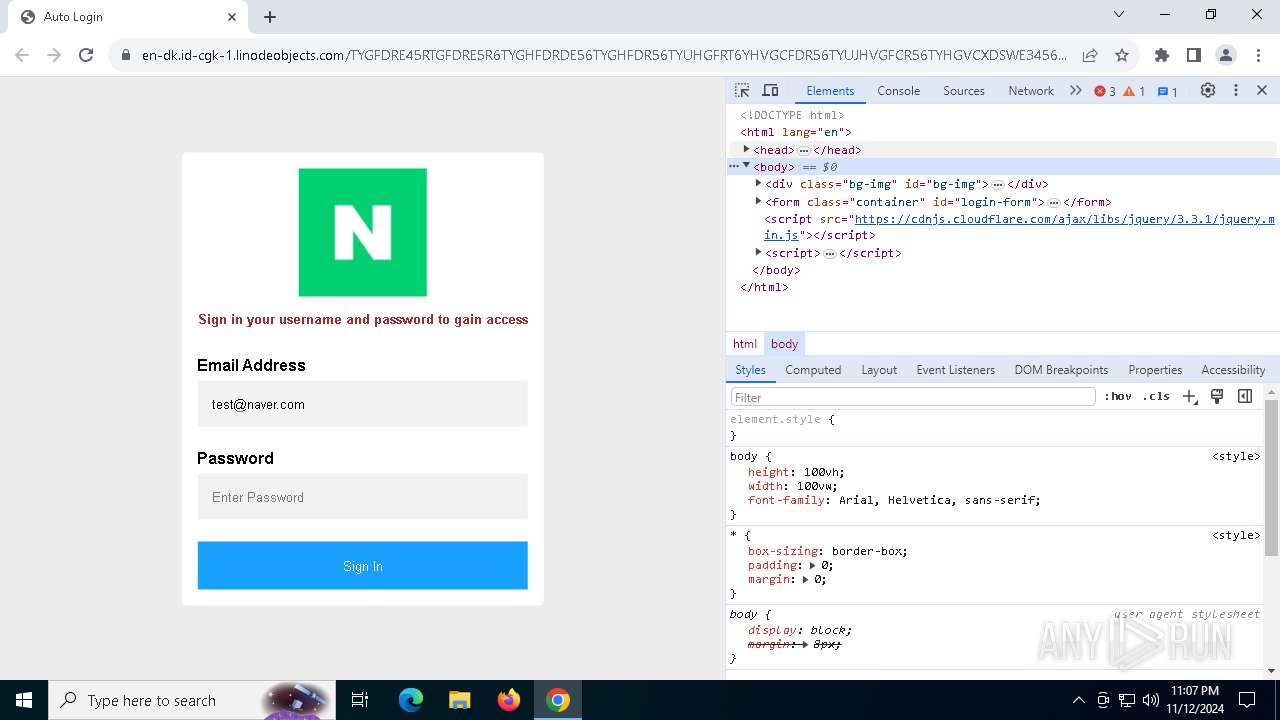Share this page icon in address bar

(x=1090, y=55)
